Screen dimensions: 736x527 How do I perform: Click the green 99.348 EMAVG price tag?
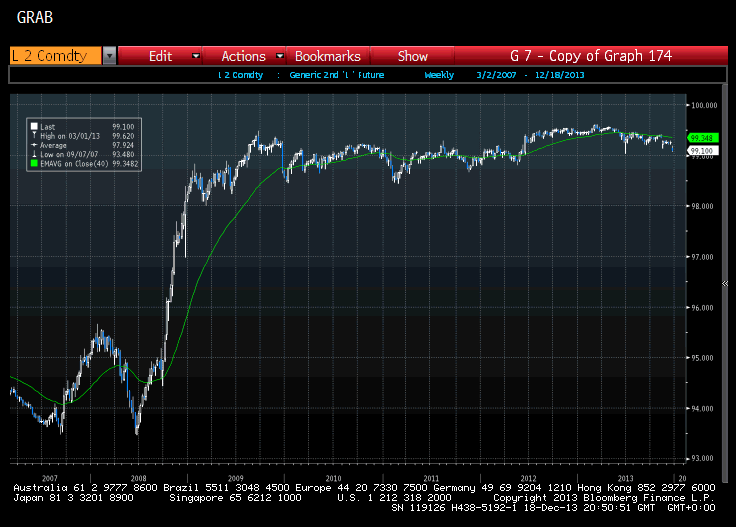click(x=702, y=138)
